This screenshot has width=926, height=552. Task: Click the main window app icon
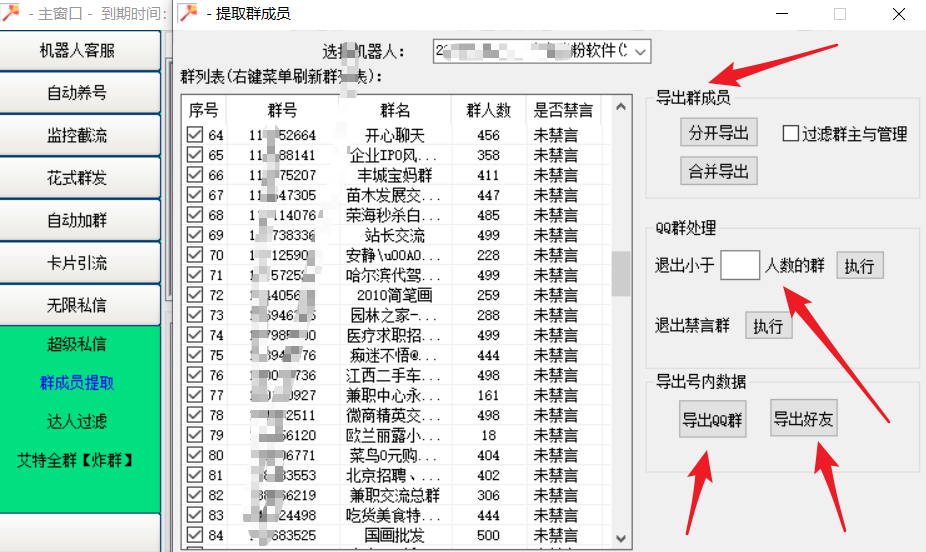10,14
